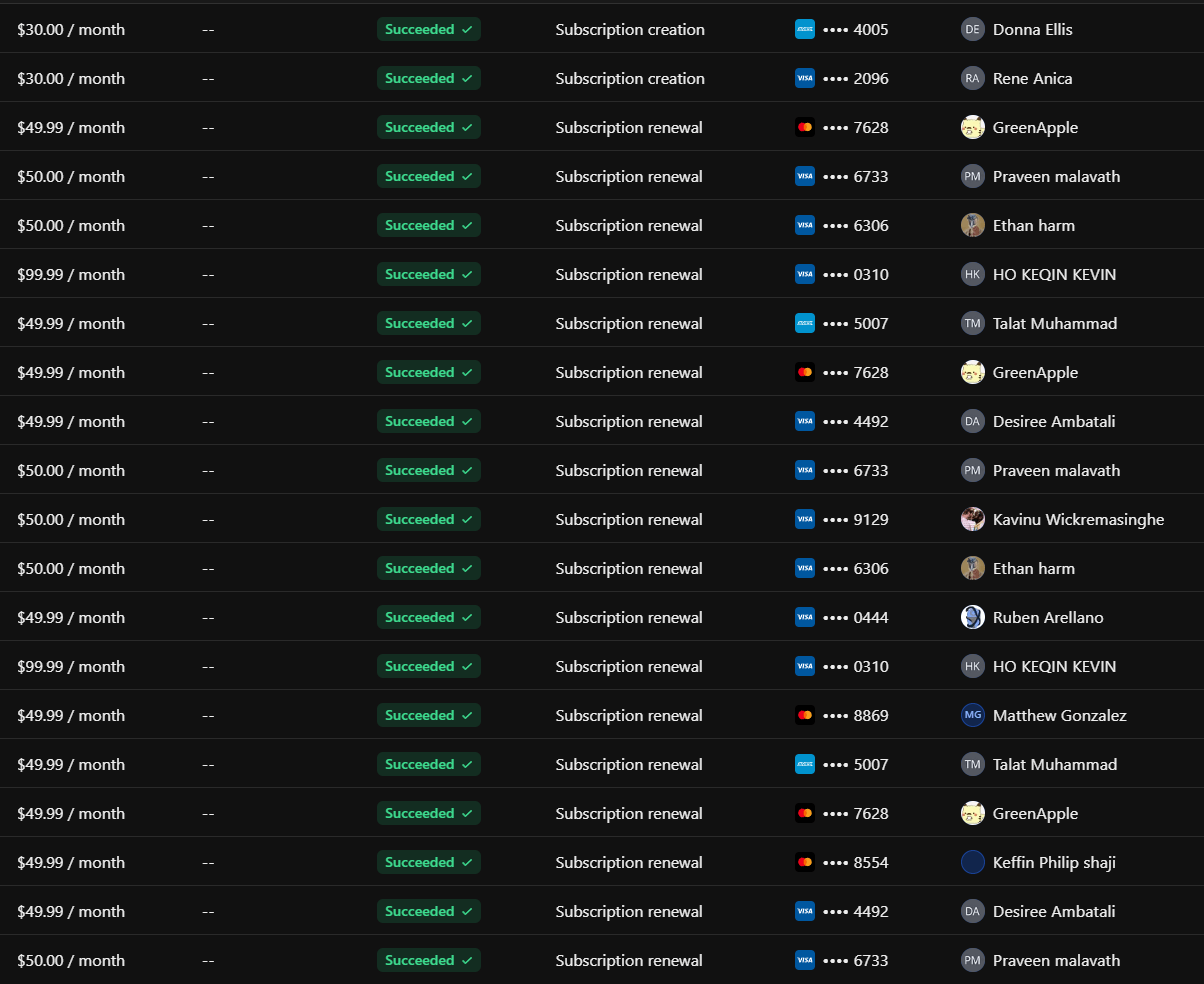Image resolution: width=1204 pixels, height=984 pixels.
Task: Click $49.99 / month in Ruben Arellano's row
Action: (x=71, y=618)
